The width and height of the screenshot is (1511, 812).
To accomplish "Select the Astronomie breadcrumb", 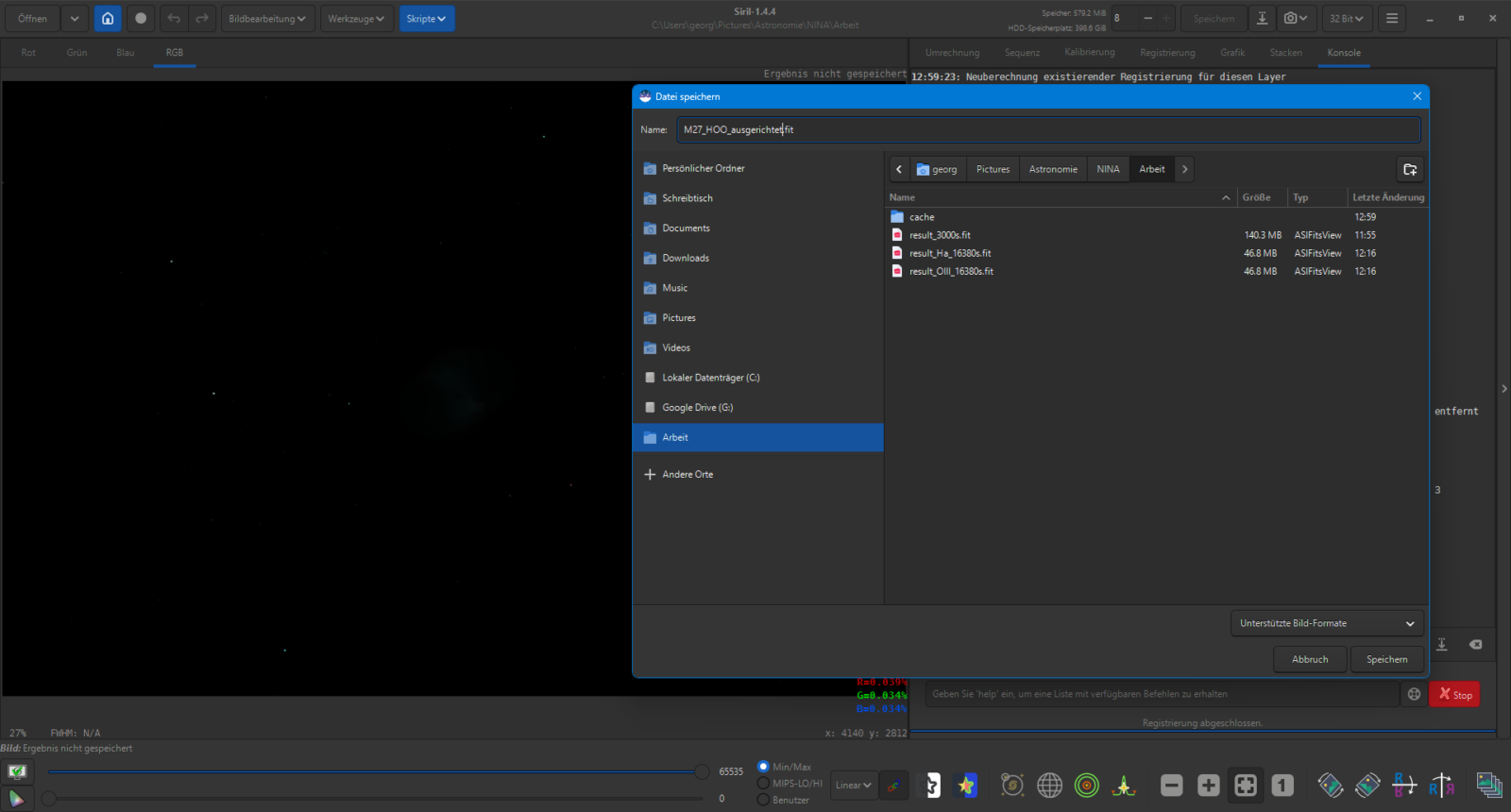I will (1053, 169).
